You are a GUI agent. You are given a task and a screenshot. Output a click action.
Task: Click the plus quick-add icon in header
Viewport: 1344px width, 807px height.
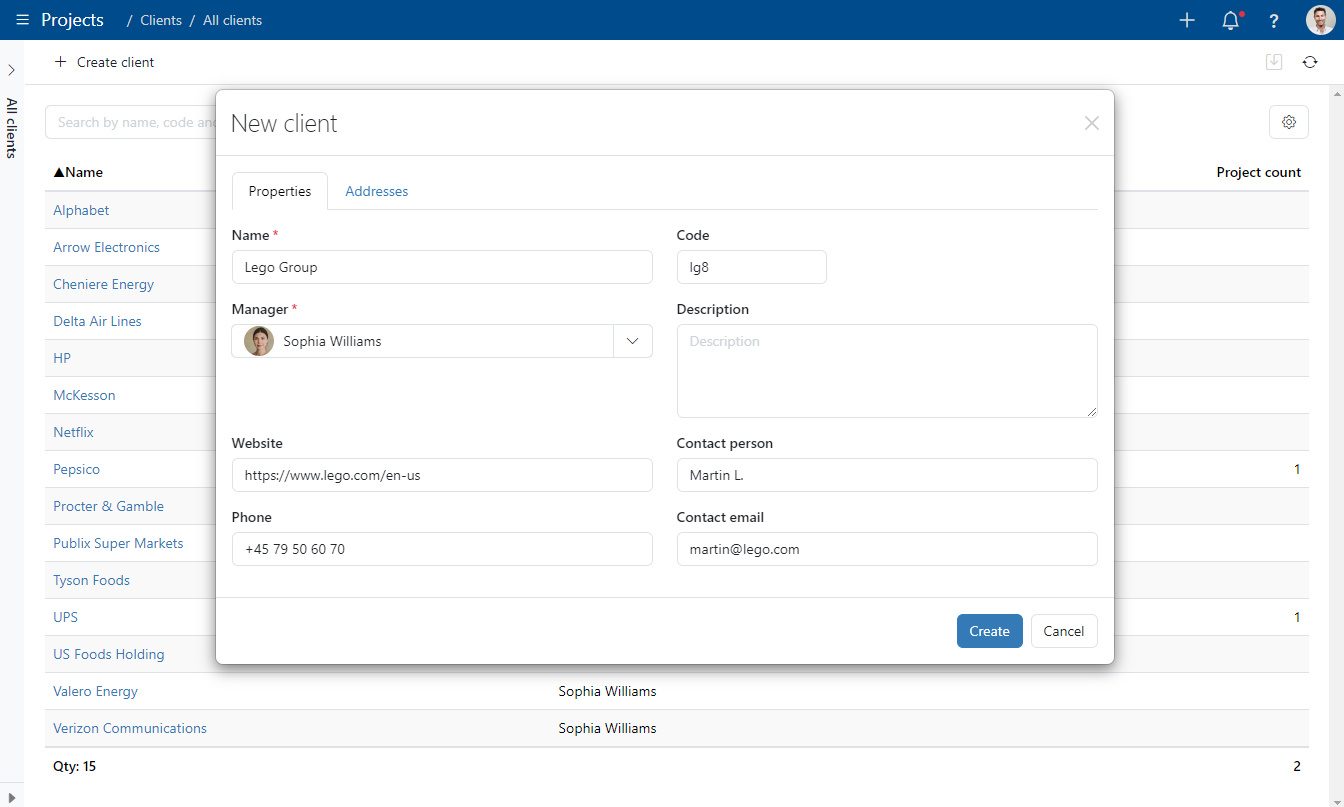[1187, 20]
